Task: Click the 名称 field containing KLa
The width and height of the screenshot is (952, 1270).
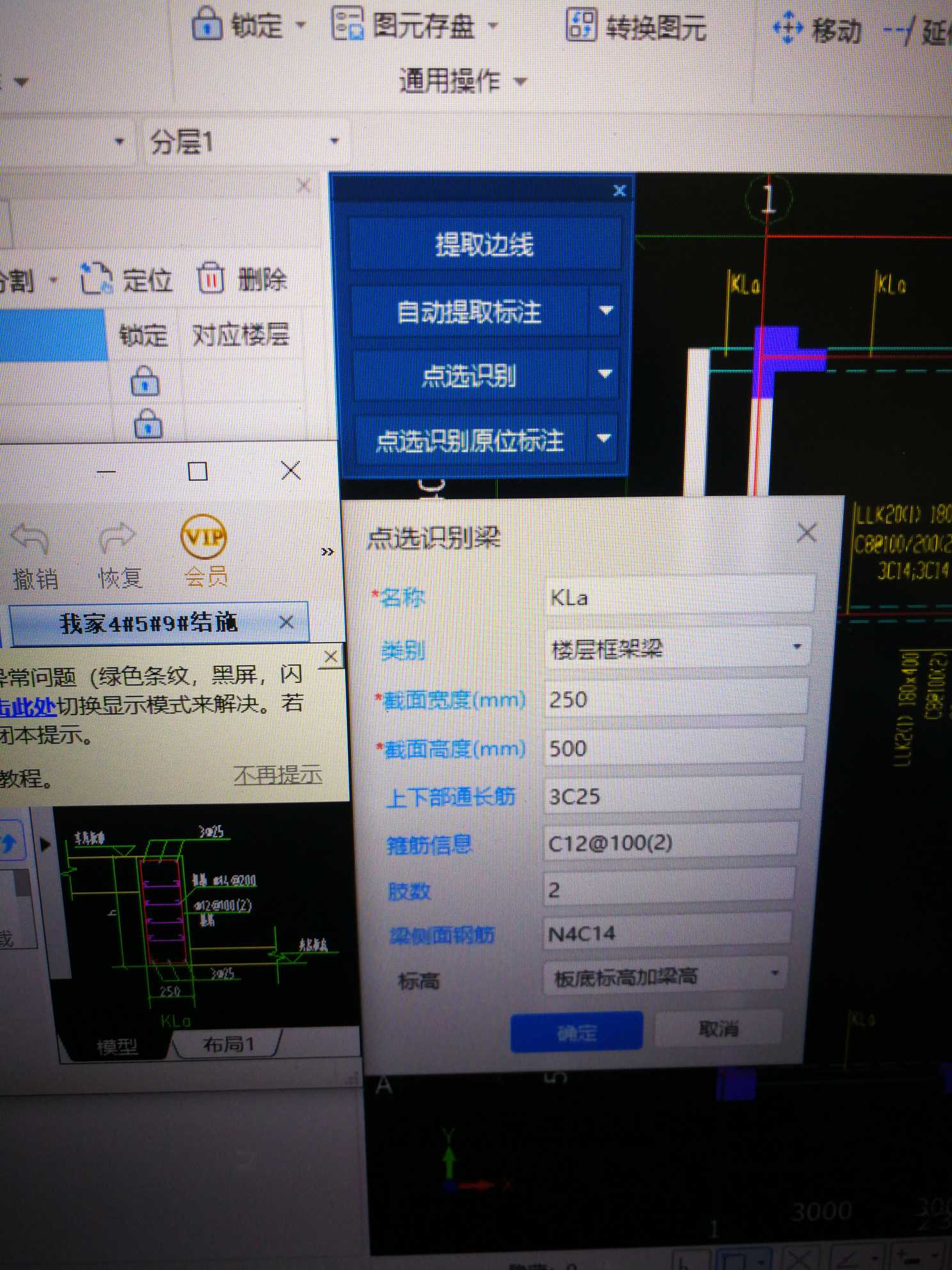Action: coord(680,597)
